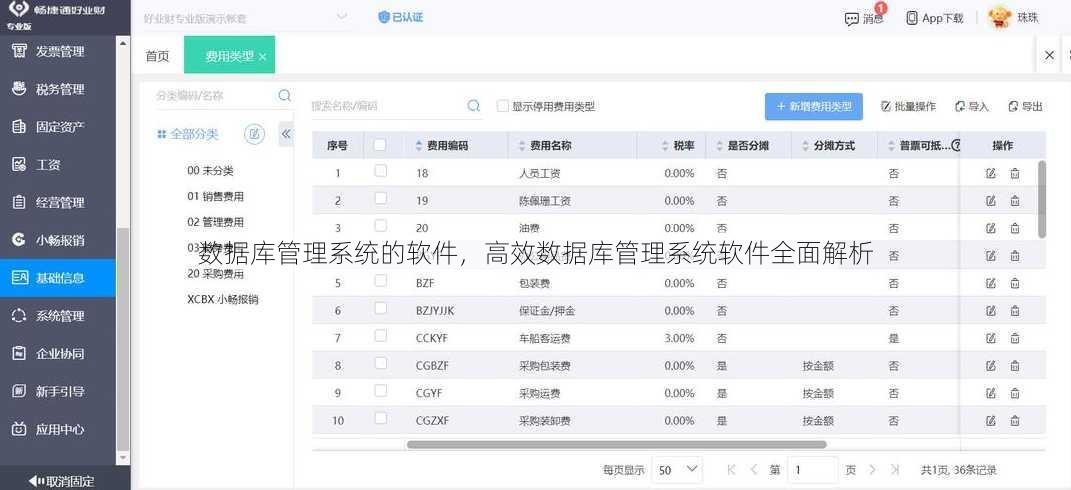Check the BZJYJJK row checkbox
The height and width of the screenshot is (490, 1071).
coord(380,308)
